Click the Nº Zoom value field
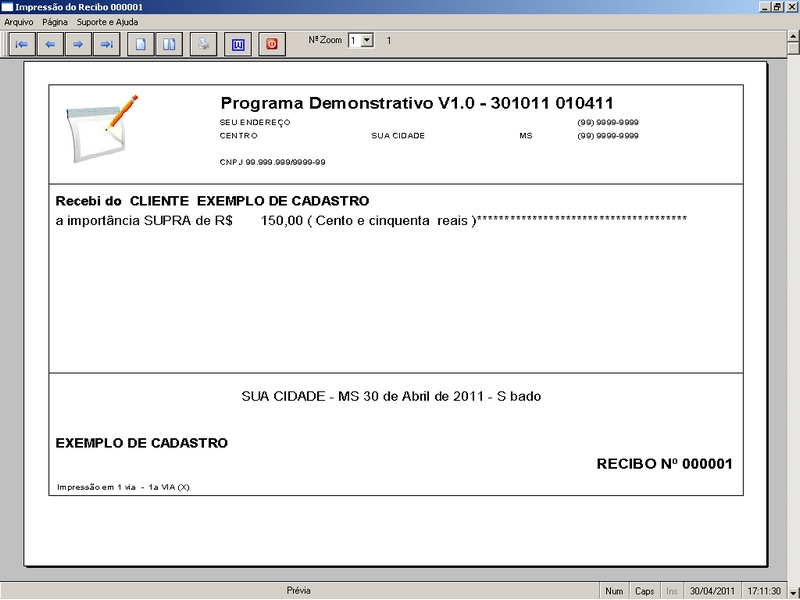Viewport: 800px width, 600px height. pos(355,40)
